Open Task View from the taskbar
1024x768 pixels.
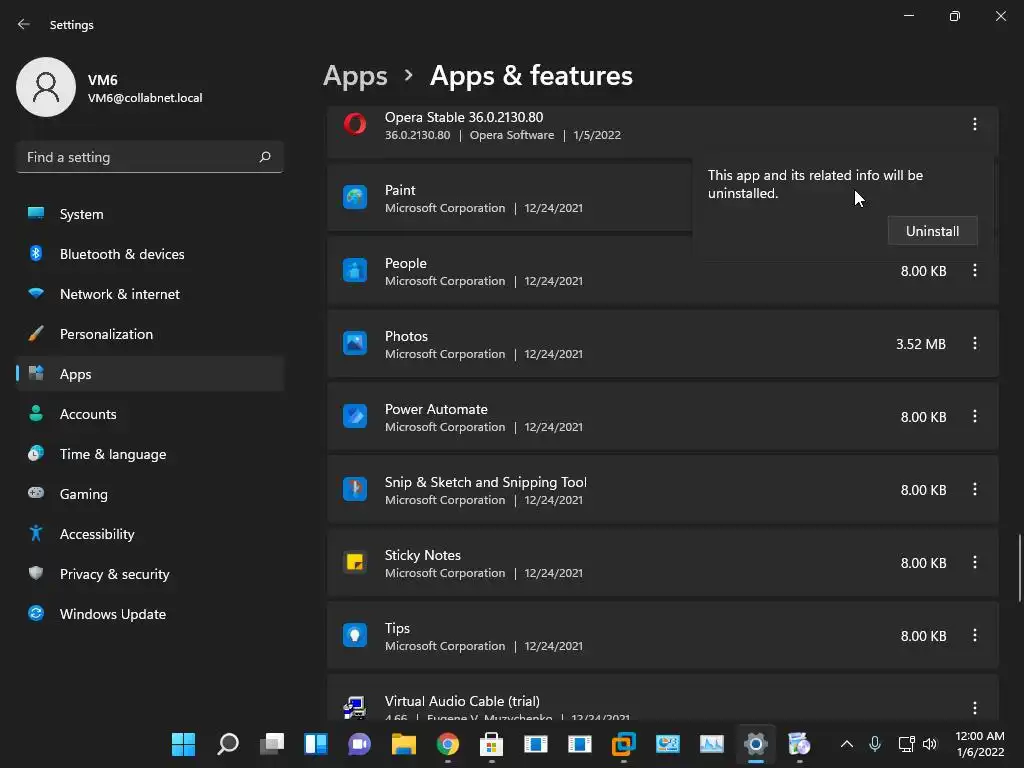[x=272, y=744]
